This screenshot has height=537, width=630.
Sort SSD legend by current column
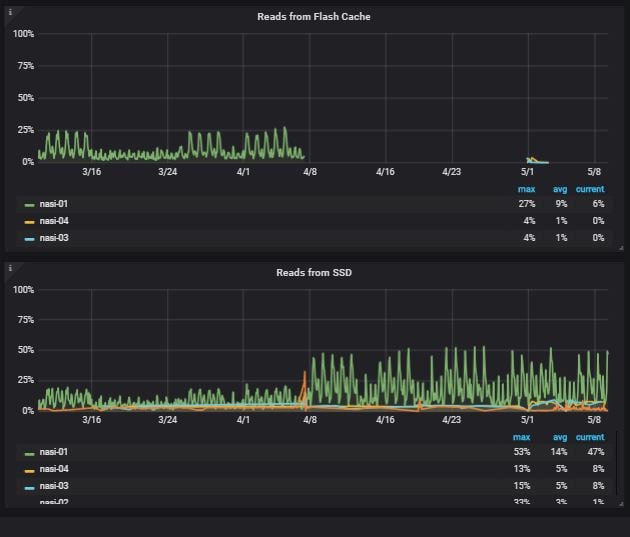[590, 437]
